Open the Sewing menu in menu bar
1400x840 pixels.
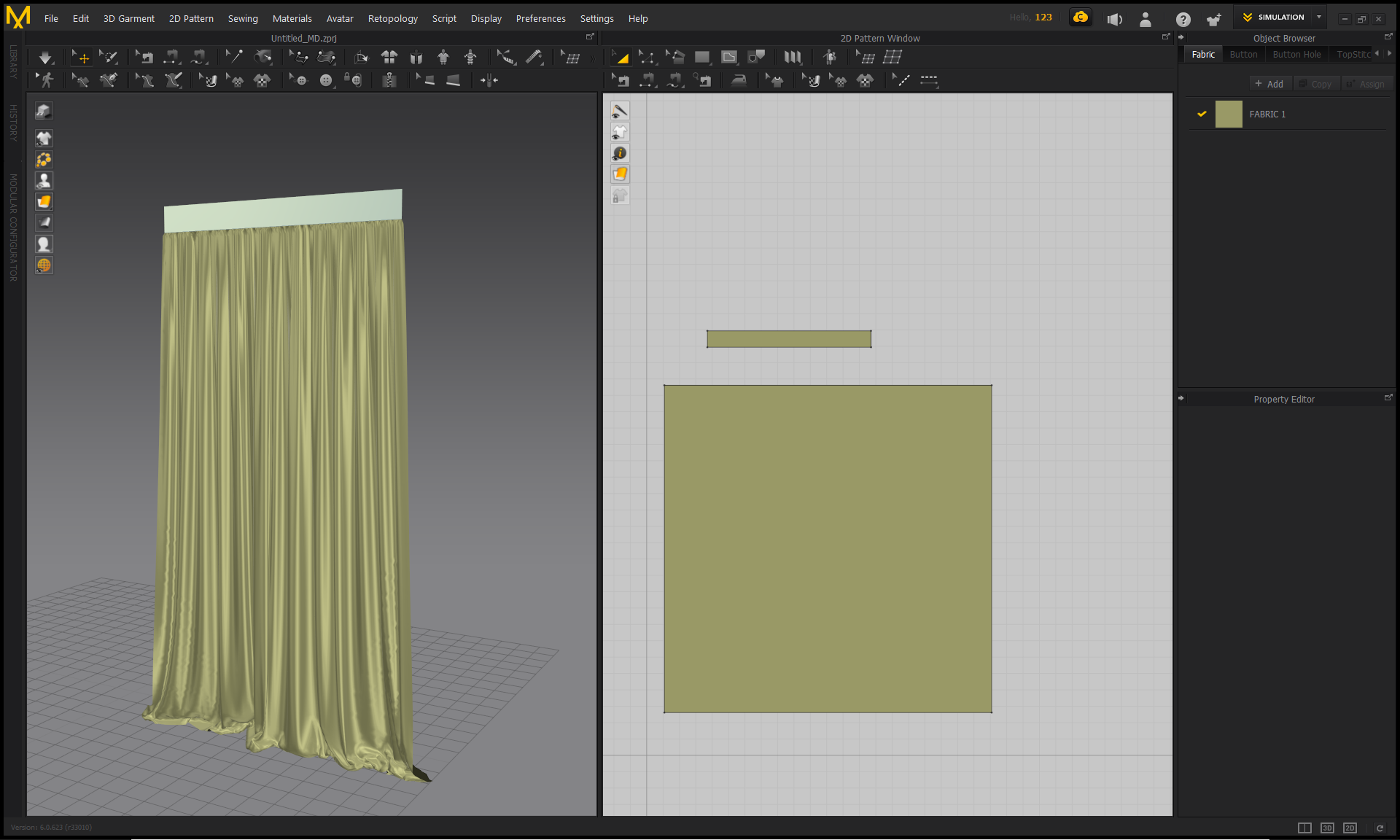click(243, 18)
